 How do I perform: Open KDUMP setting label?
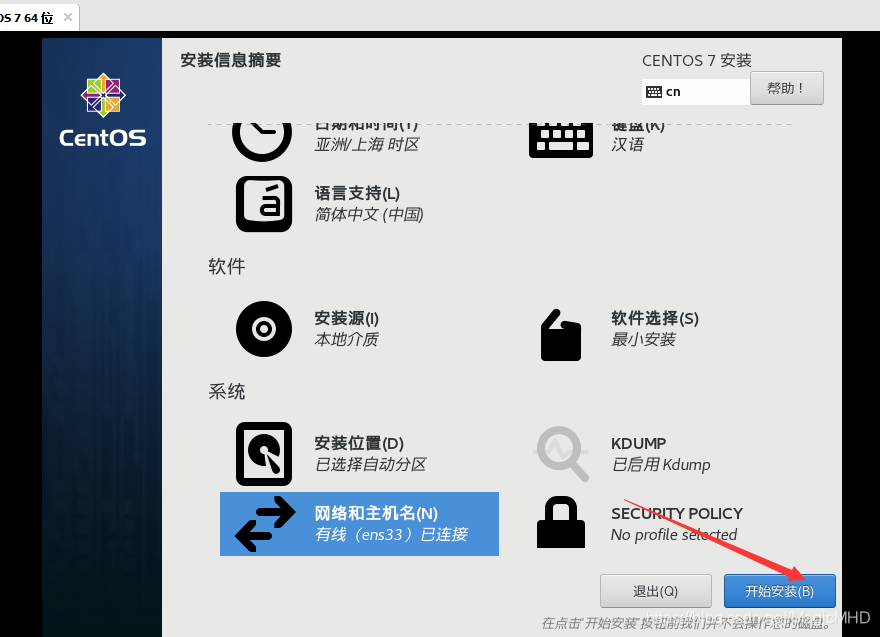coord(639,443)
